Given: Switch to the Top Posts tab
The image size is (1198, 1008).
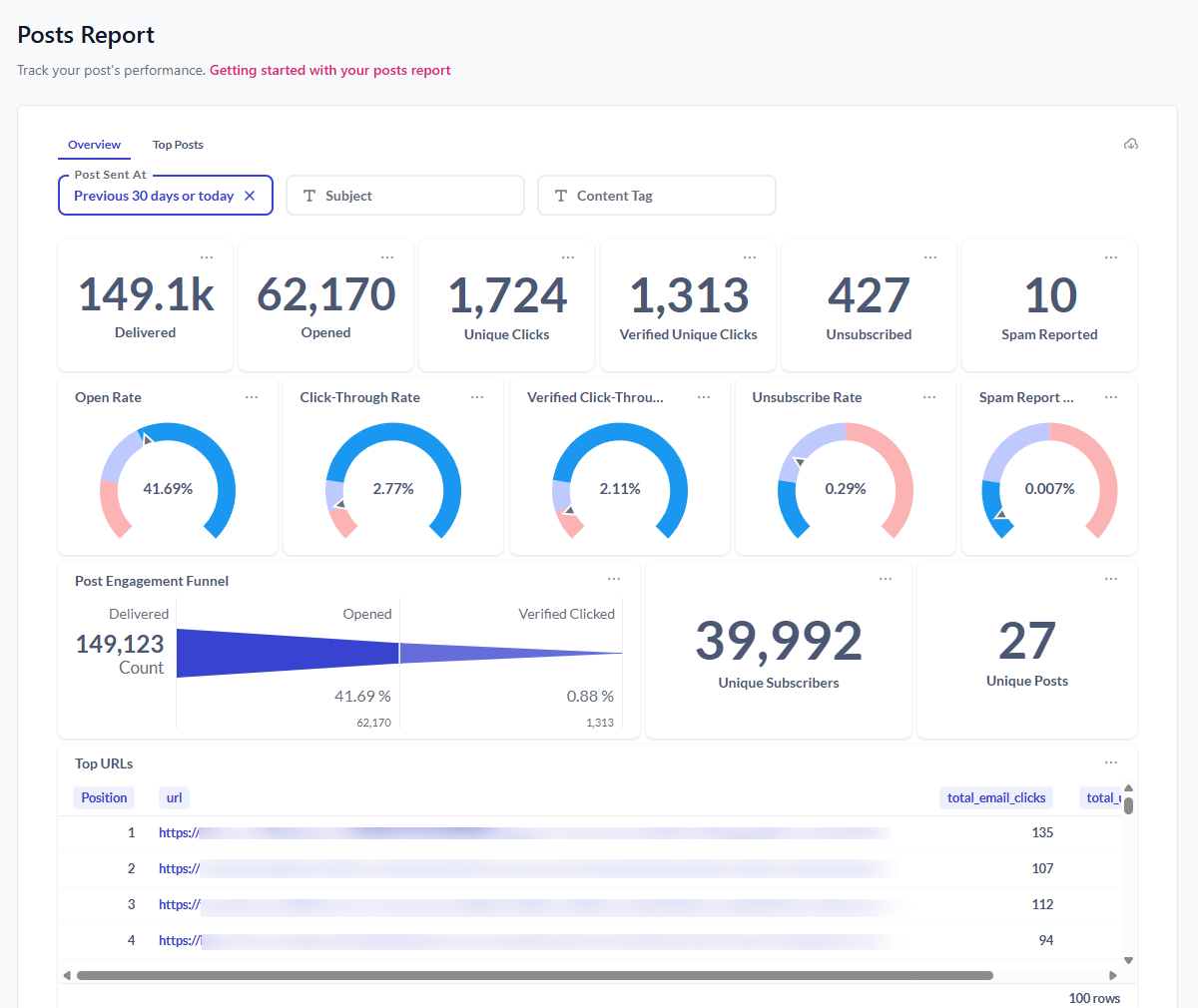Looking at the screenshot, I should (x=178, y=145).
